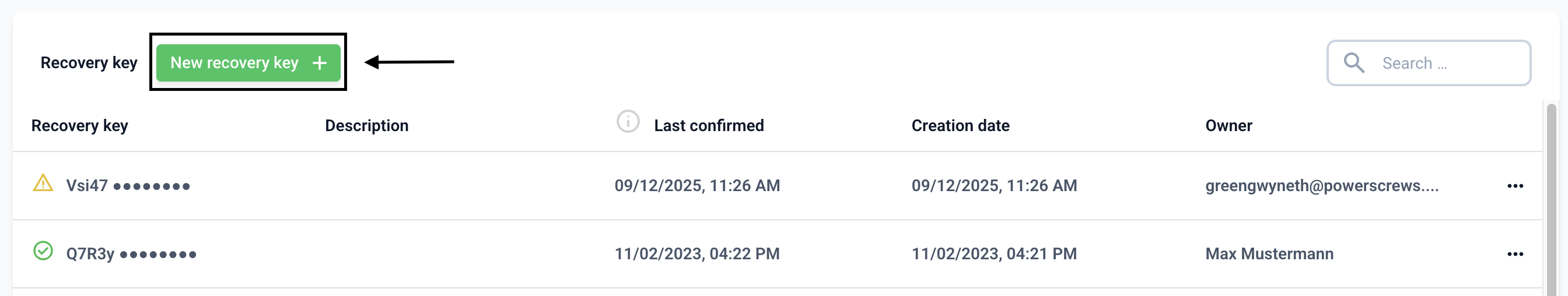Click the info icon beside Last confirmed
Viewport: 1568px width, 296px height.
tap(628, 122)
